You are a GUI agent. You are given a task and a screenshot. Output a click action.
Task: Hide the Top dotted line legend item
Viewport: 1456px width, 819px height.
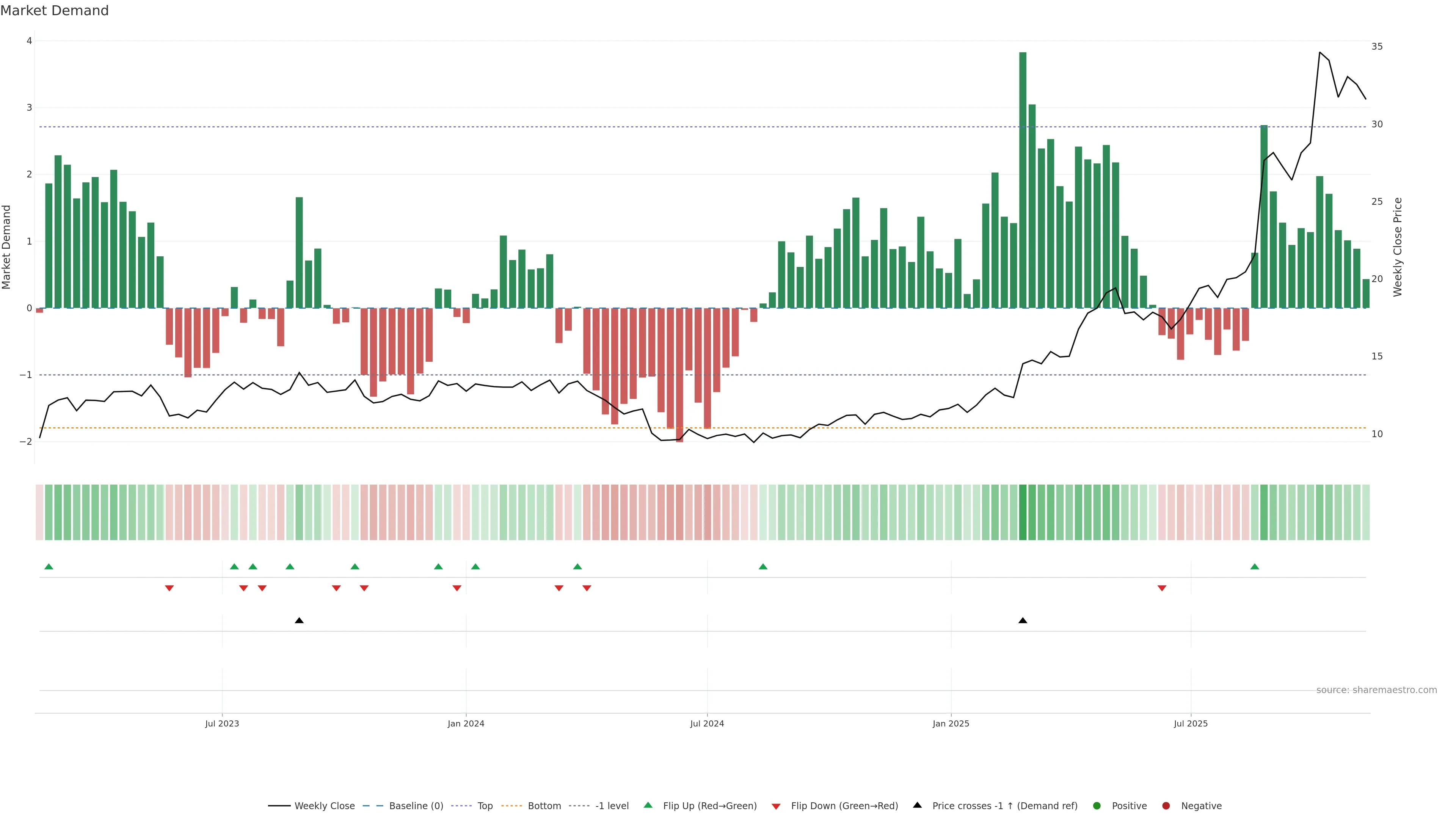click(x=485, y=806)
